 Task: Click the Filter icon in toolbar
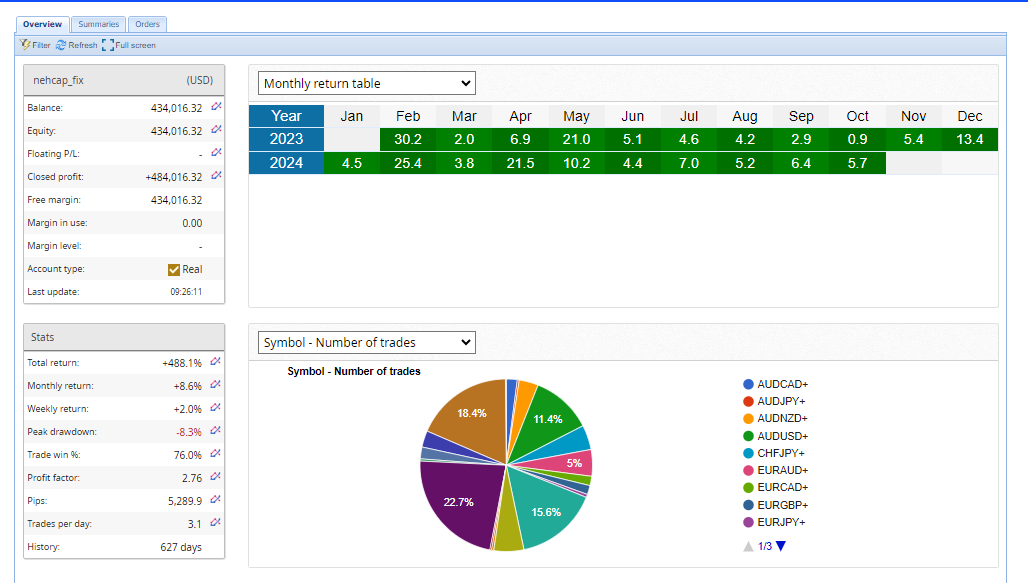[26, 45]
